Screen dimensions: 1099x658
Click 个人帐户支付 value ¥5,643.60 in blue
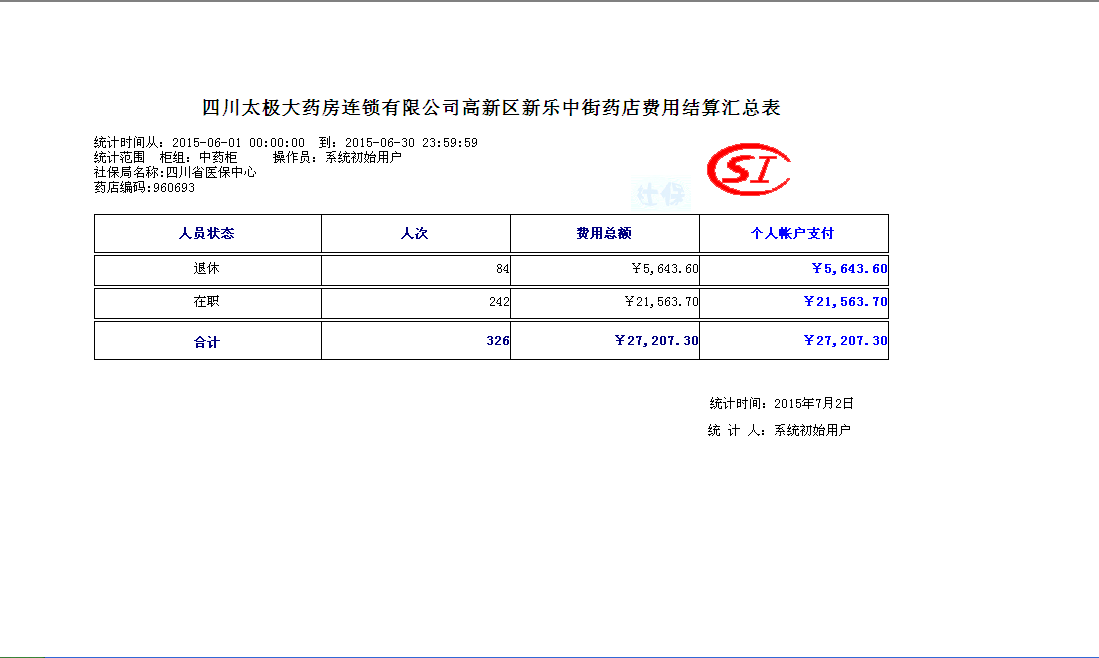pyautogui.click(x=849, y=268)
